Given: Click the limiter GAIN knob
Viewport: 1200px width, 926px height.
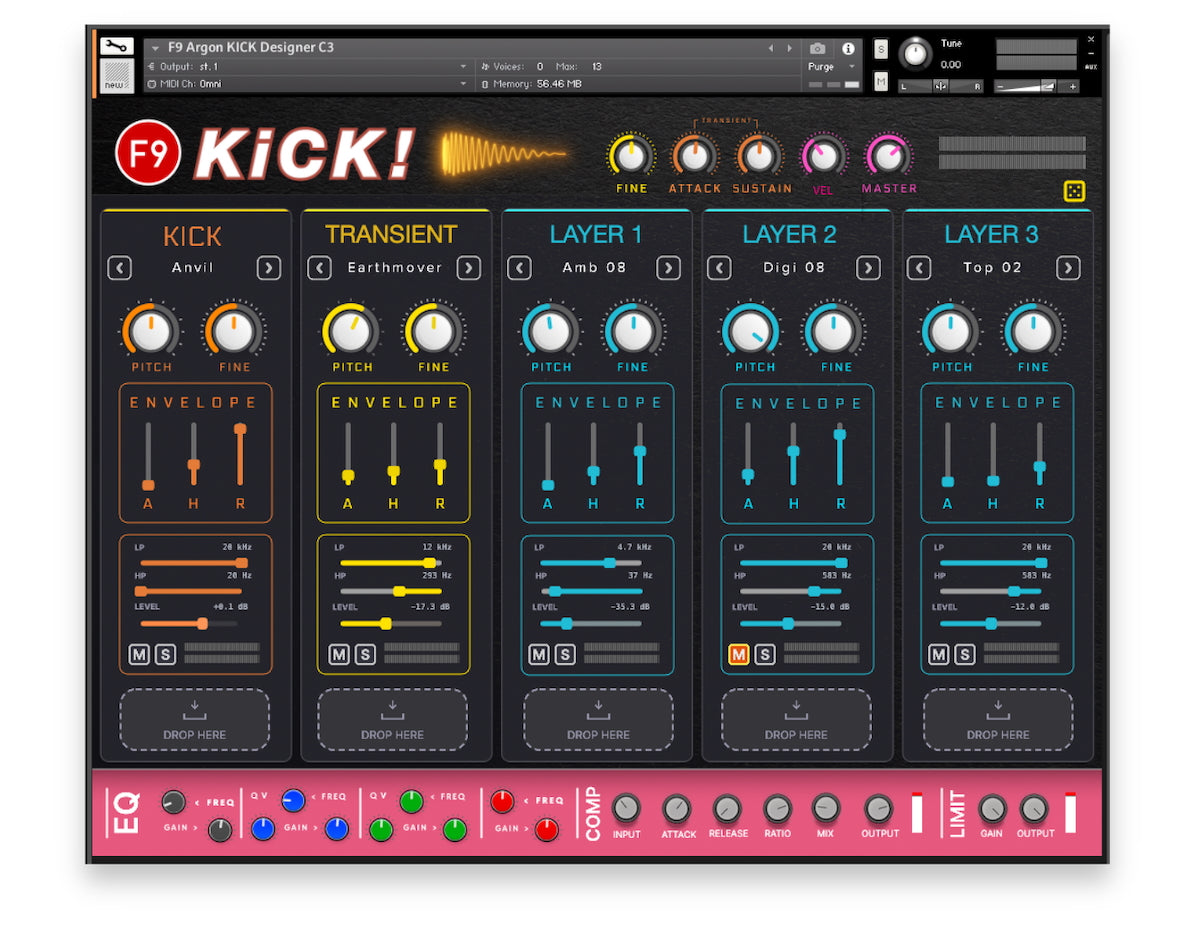Looking at the screenshot, I should click(x=991, y=808).
